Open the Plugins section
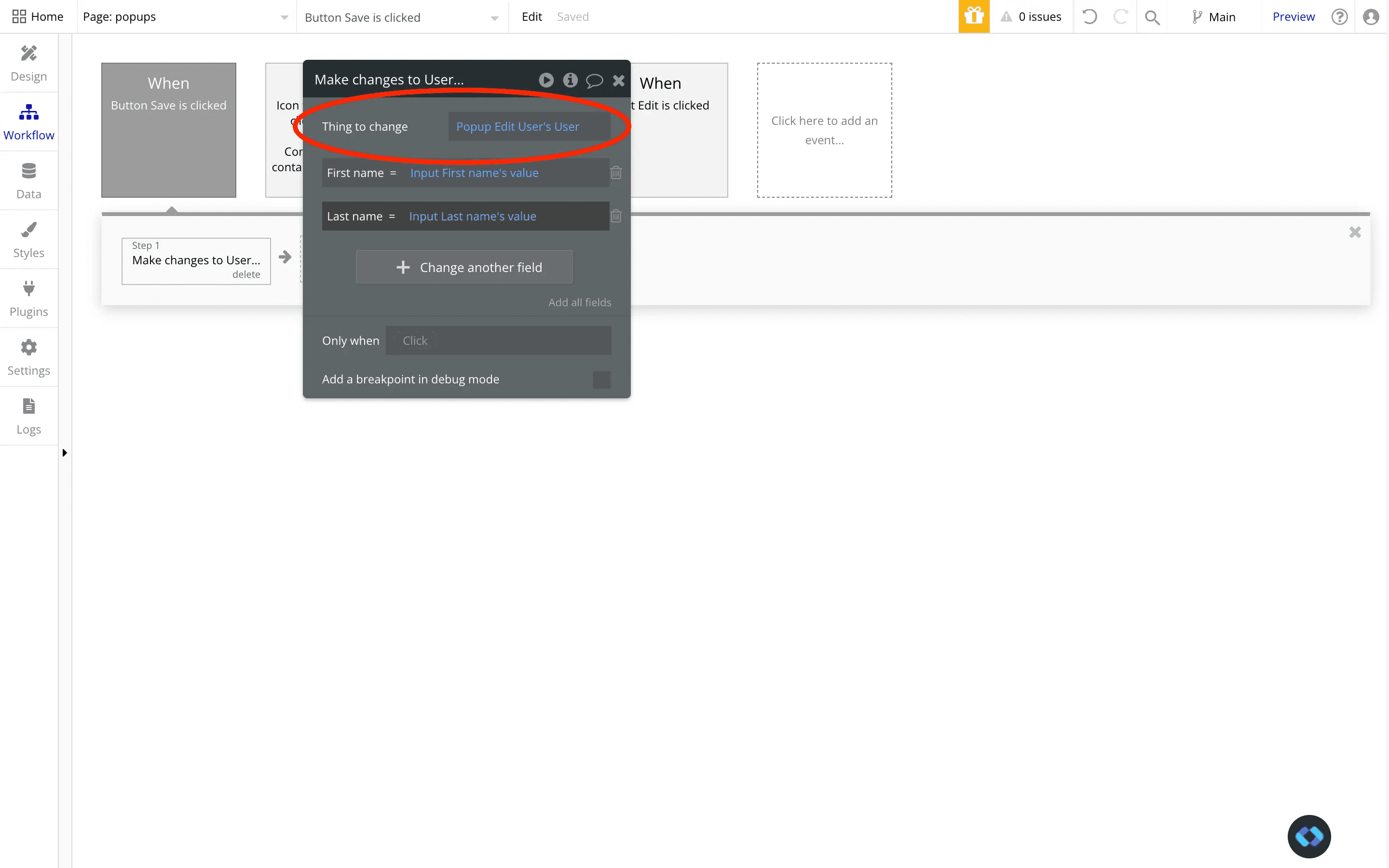The height and width of the screenshot is (868, 1389). [x=29, y=298]
